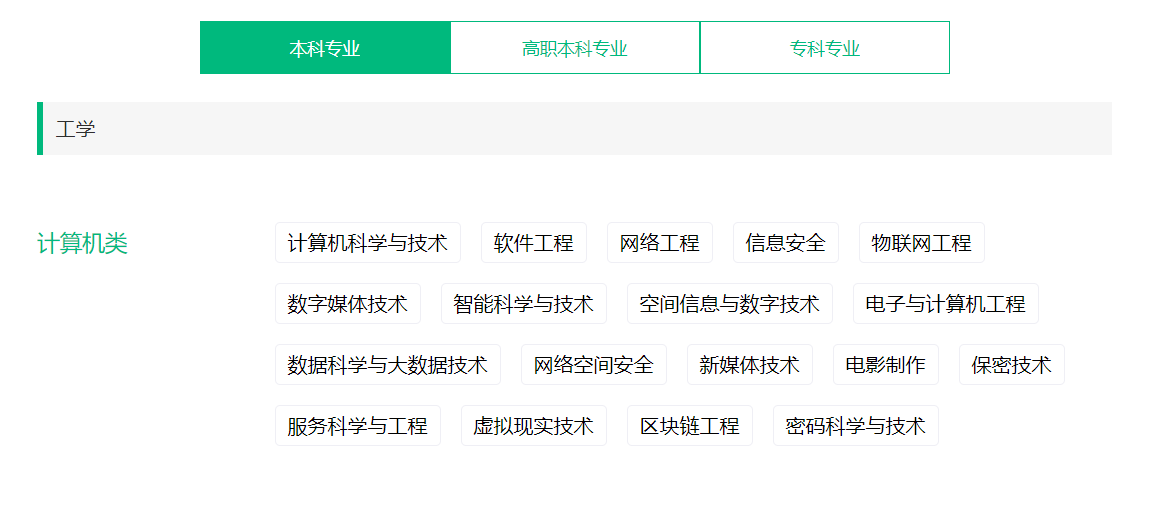The width and height of the screenshot is (1161, 529).
Task: Click the 物联网工程 tag
Action: tap(921, 243)
